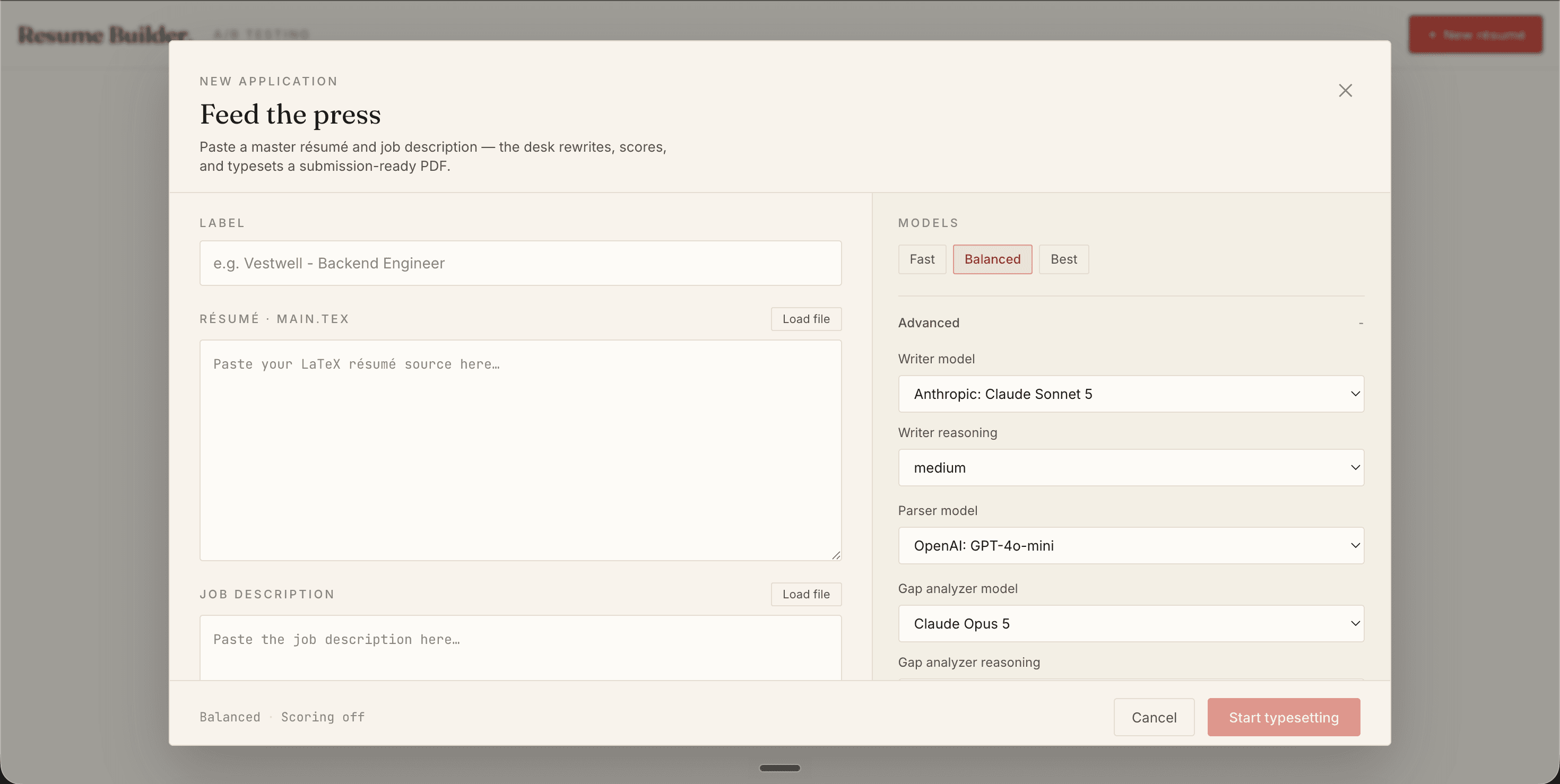Open the Writer model dropdown
Screen dimensions: 1560x784
[x=1131, y=394]
